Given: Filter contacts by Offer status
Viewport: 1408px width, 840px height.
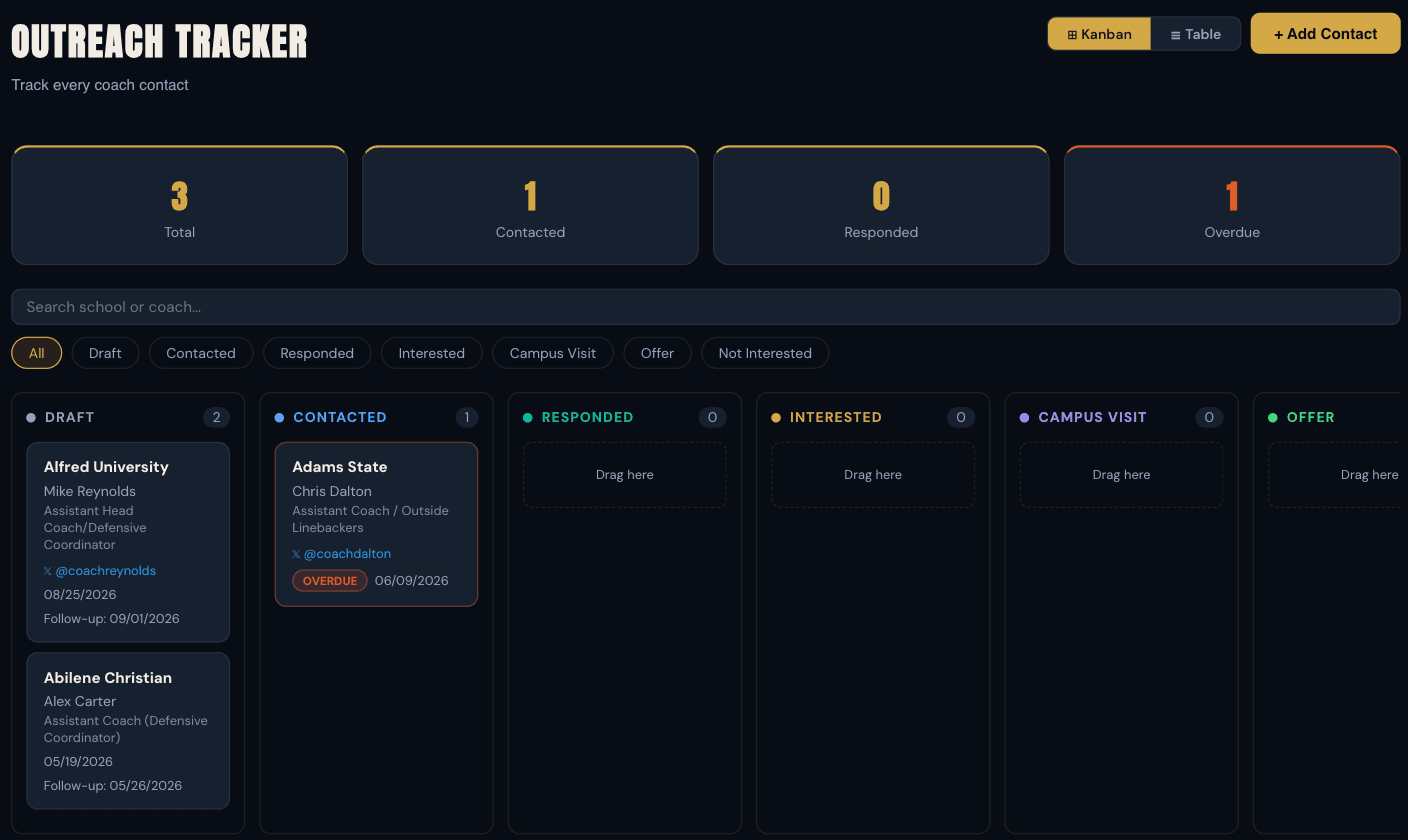Looking at the screenshot, I should (x=657, y=353).
